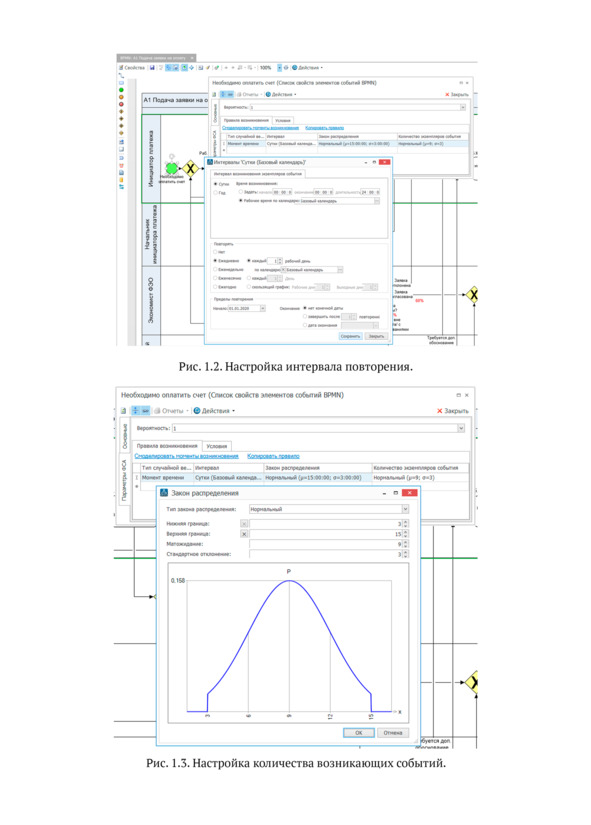Click the Нормальный (μ=15:00:00; σ=3:00:00) cell in Fig. 1.3
Screen dimensions: 591x825
point(317,478)
